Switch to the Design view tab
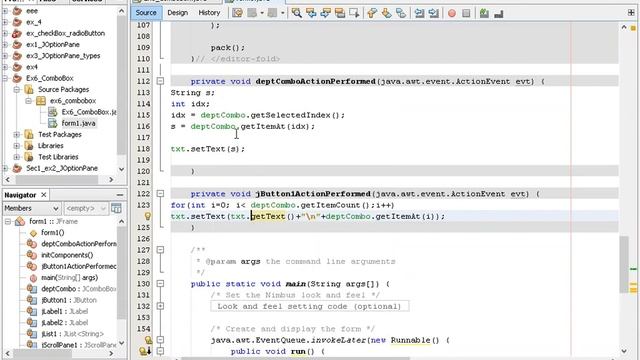The width and height of the screenshot is (640, 360). [178, 13]
